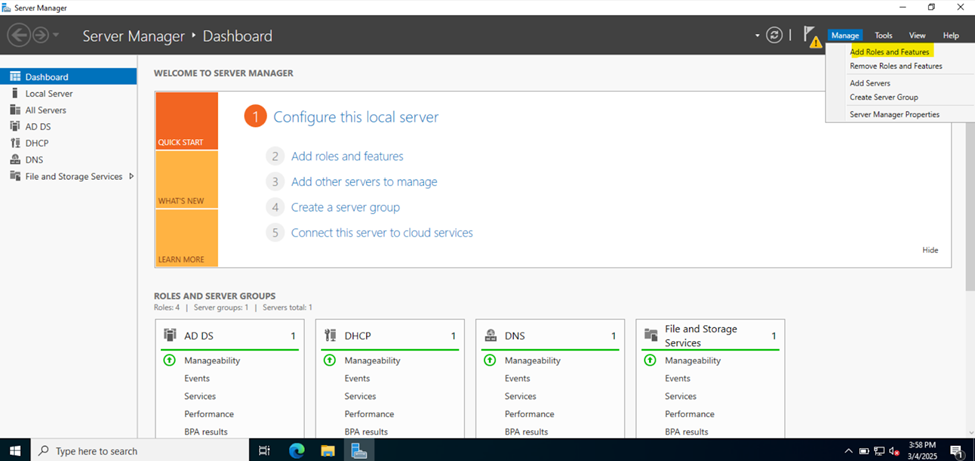The width and height of the screenshot is (975, 461).
Task: Select the LEARN MORE tile
Action: point(187,238)
